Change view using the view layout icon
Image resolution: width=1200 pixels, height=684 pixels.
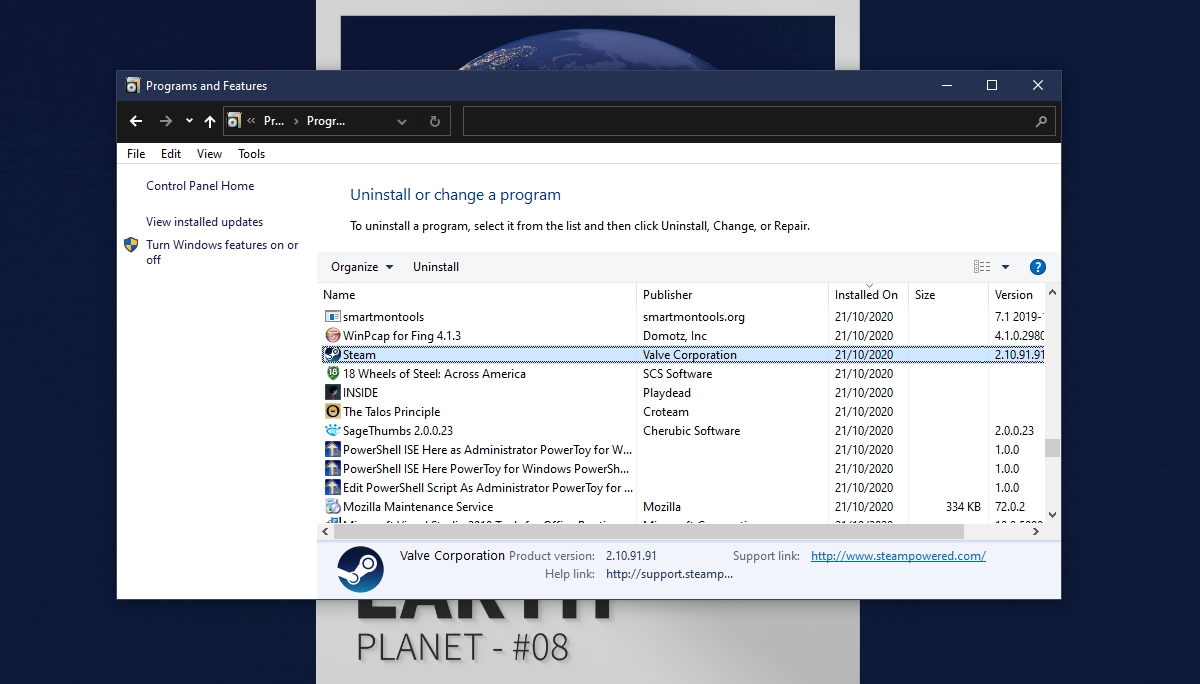[982, 267]
